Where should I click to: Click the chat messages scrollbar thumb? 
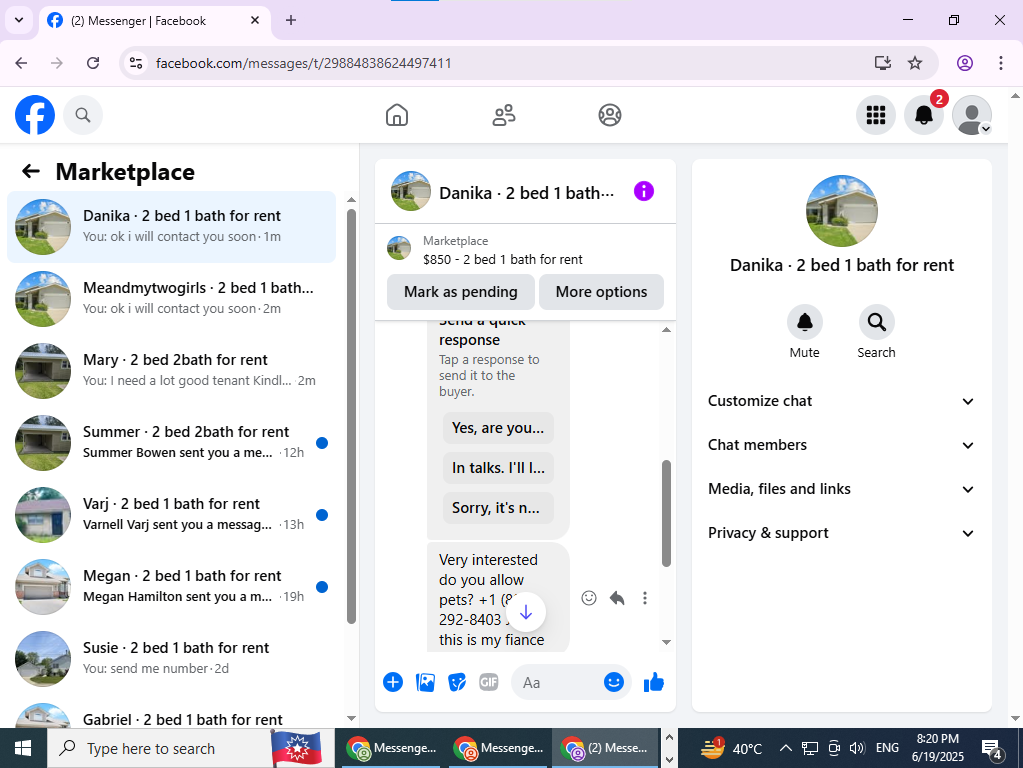pyautogui.click(x=666, y=513)
